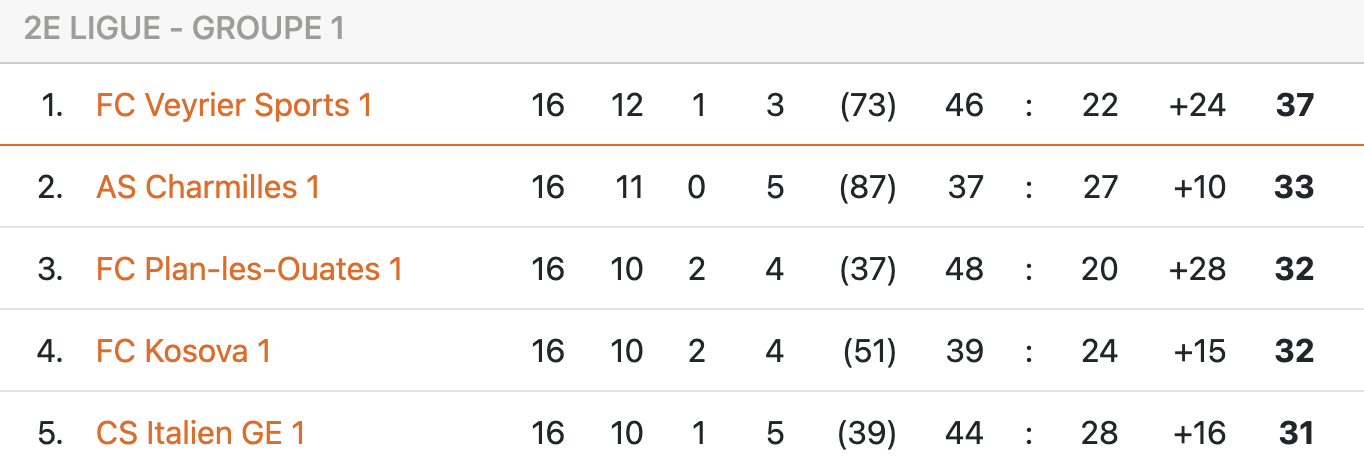1364x468 pixels.
Task: Click rank number 1. in the standings
Action: [x=53, y=105]
